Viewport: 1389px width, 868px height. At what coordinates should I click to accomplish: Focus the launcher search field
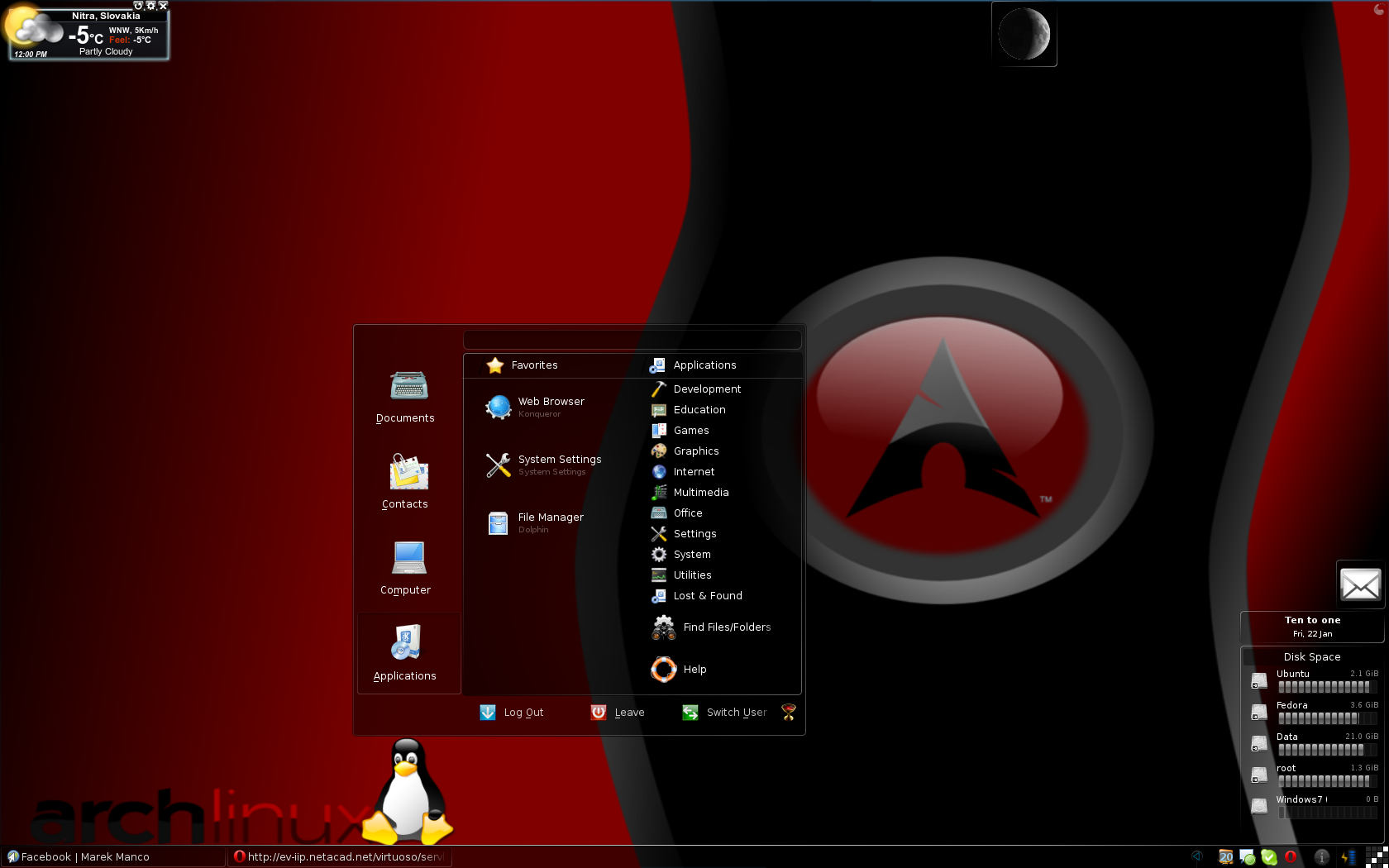[632, 340]
